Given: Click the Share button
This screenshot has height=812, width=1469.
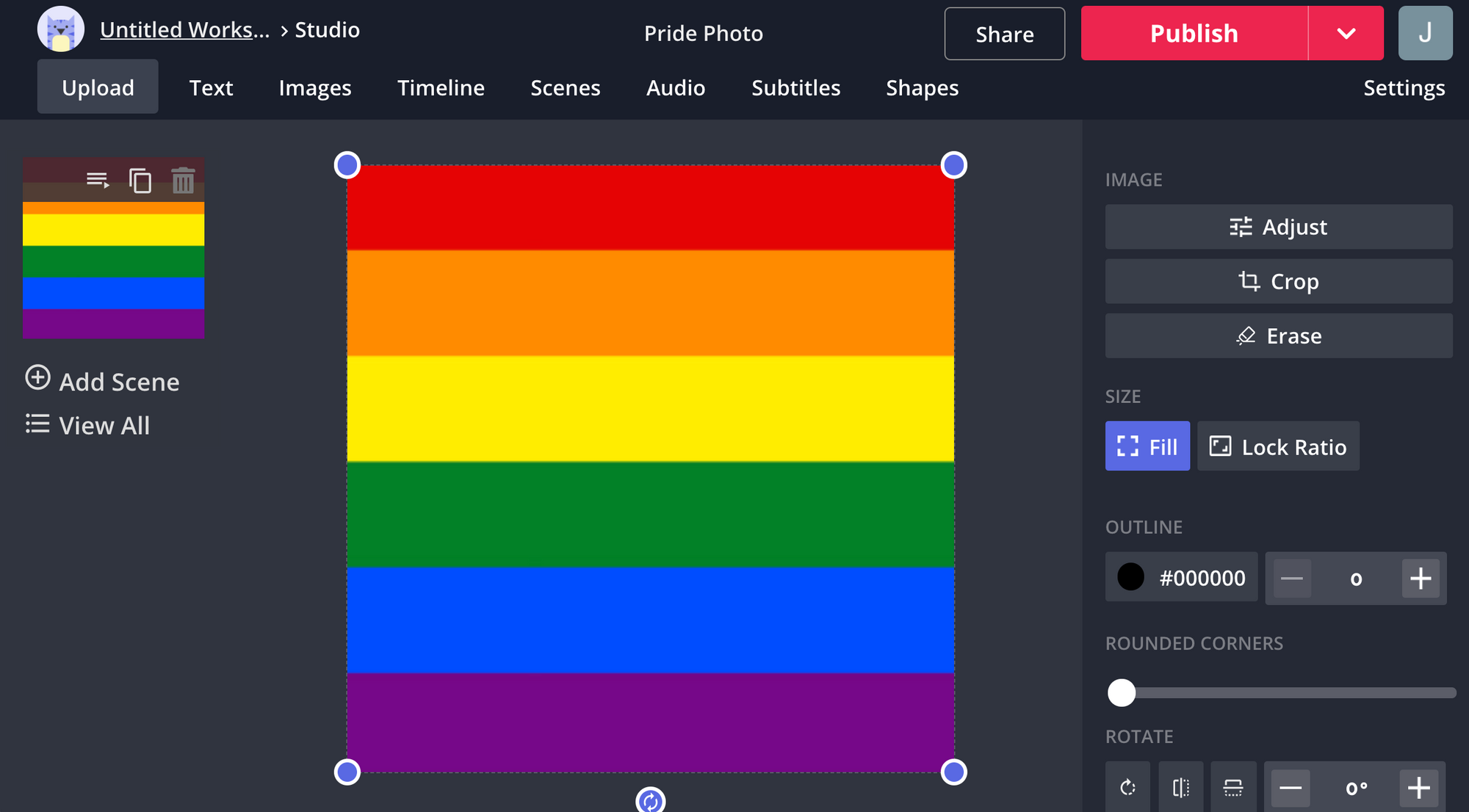Looking at the screenshot, I should click(x=1004, y=34).
